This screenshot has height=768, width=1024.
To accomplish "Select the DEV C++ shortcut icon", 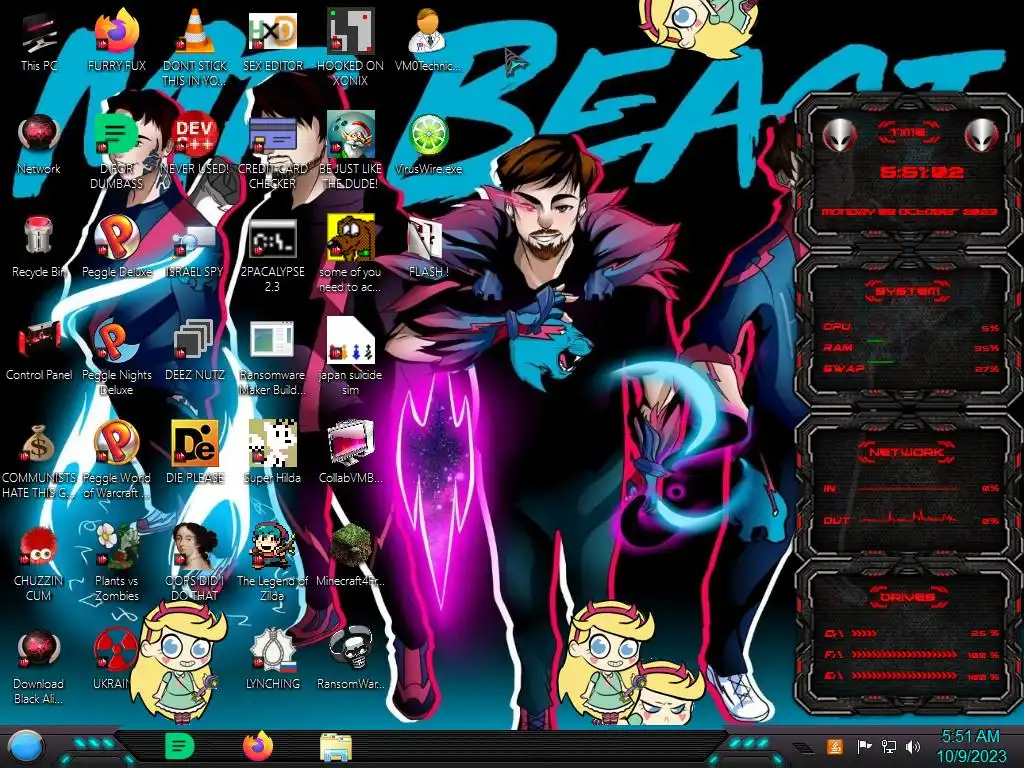I will [x=194, y=136].
